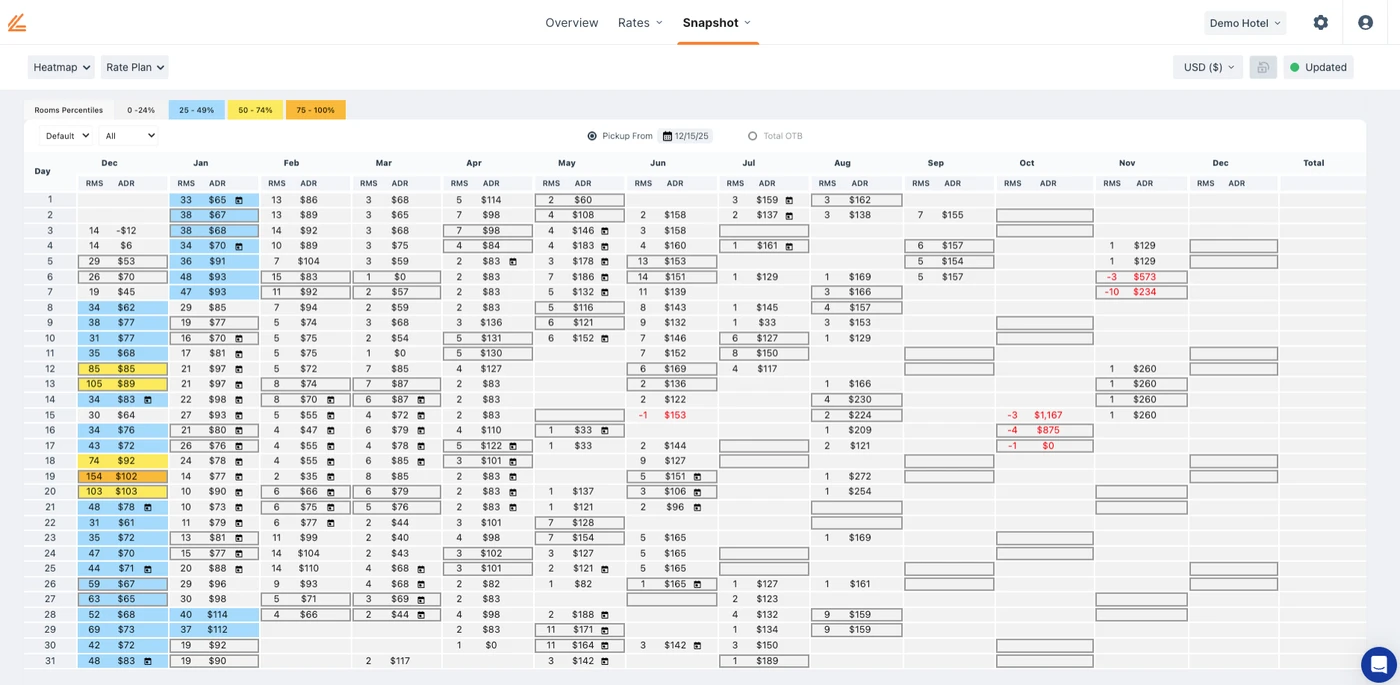This screenshot has width=1400, height=685.
Task: Switch to the Overview tab
Action: tap(571, 22)
